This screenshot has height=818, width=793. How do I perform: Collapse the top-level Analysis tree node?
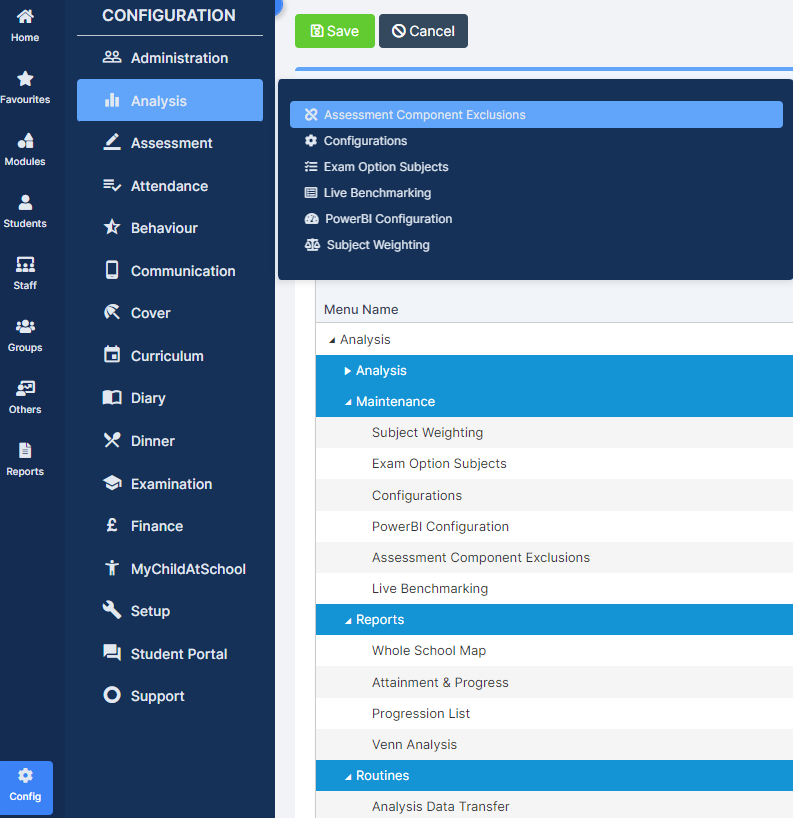(332, 340)
